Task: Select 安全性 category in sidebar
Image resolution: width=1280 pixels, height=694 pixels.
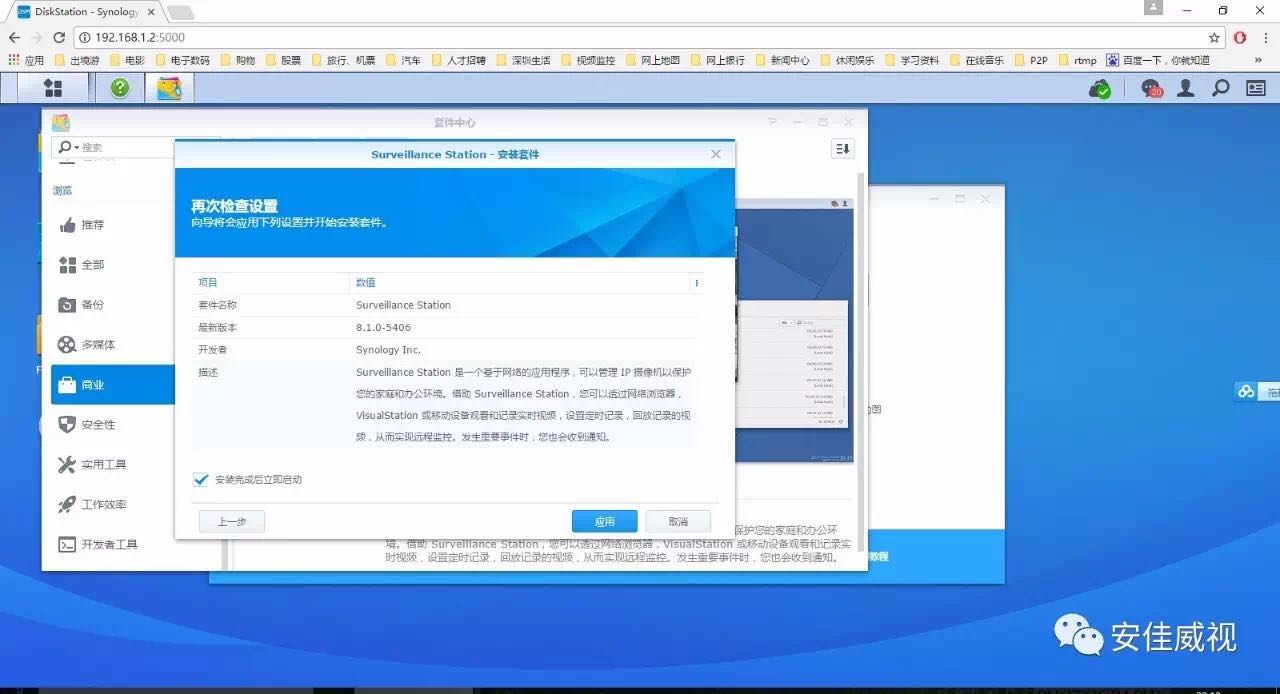Action: coord(98,425)
